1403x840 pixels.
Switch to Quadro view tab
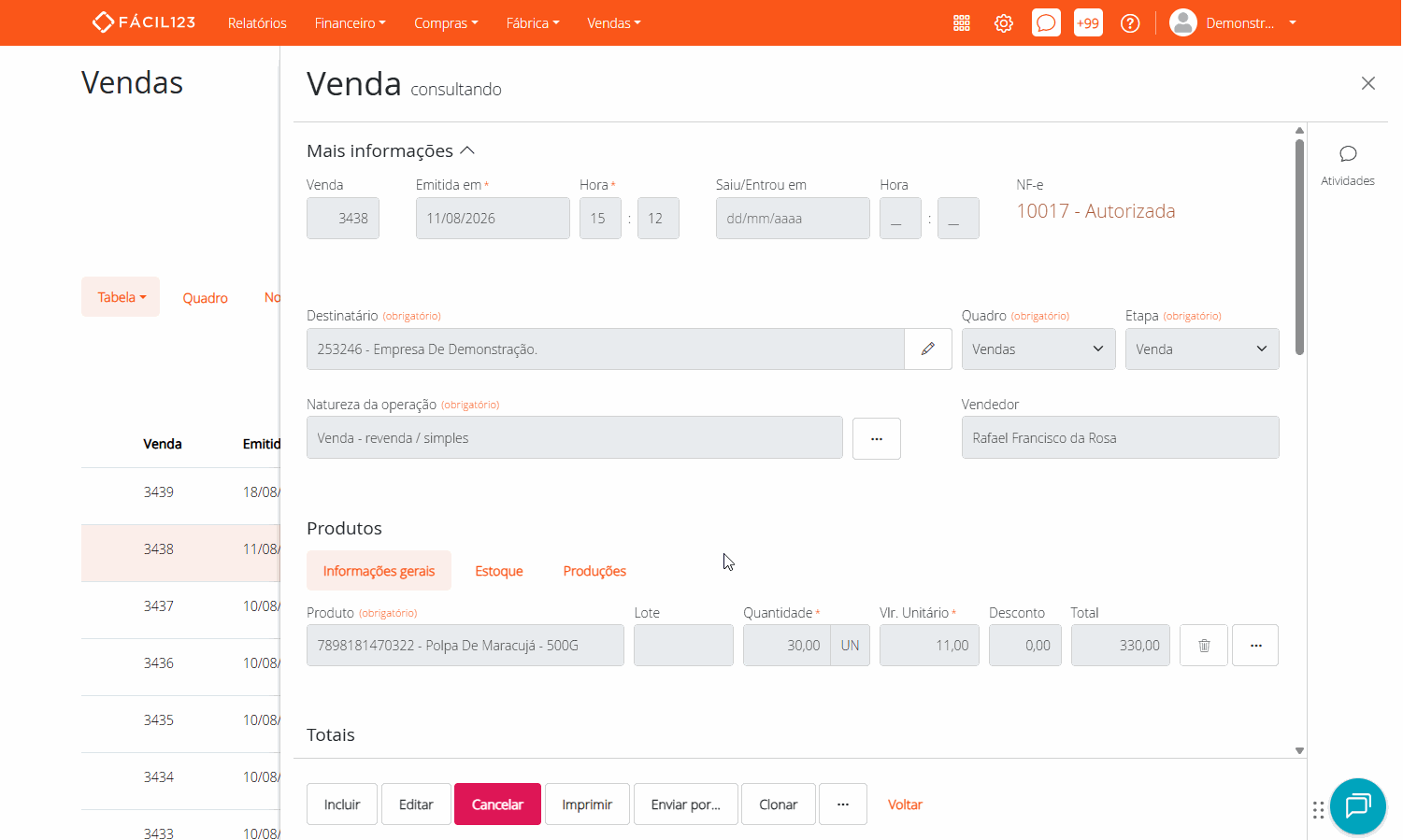point(205,298)
